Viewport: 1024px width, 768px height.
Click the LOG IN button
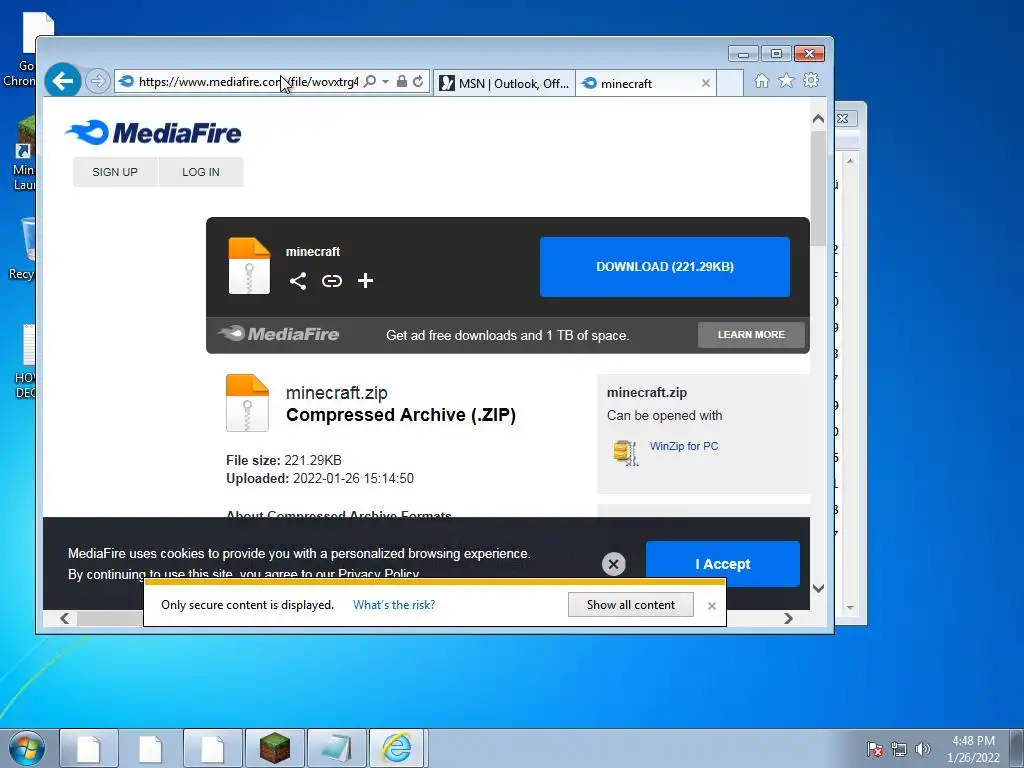click(201, 172)
